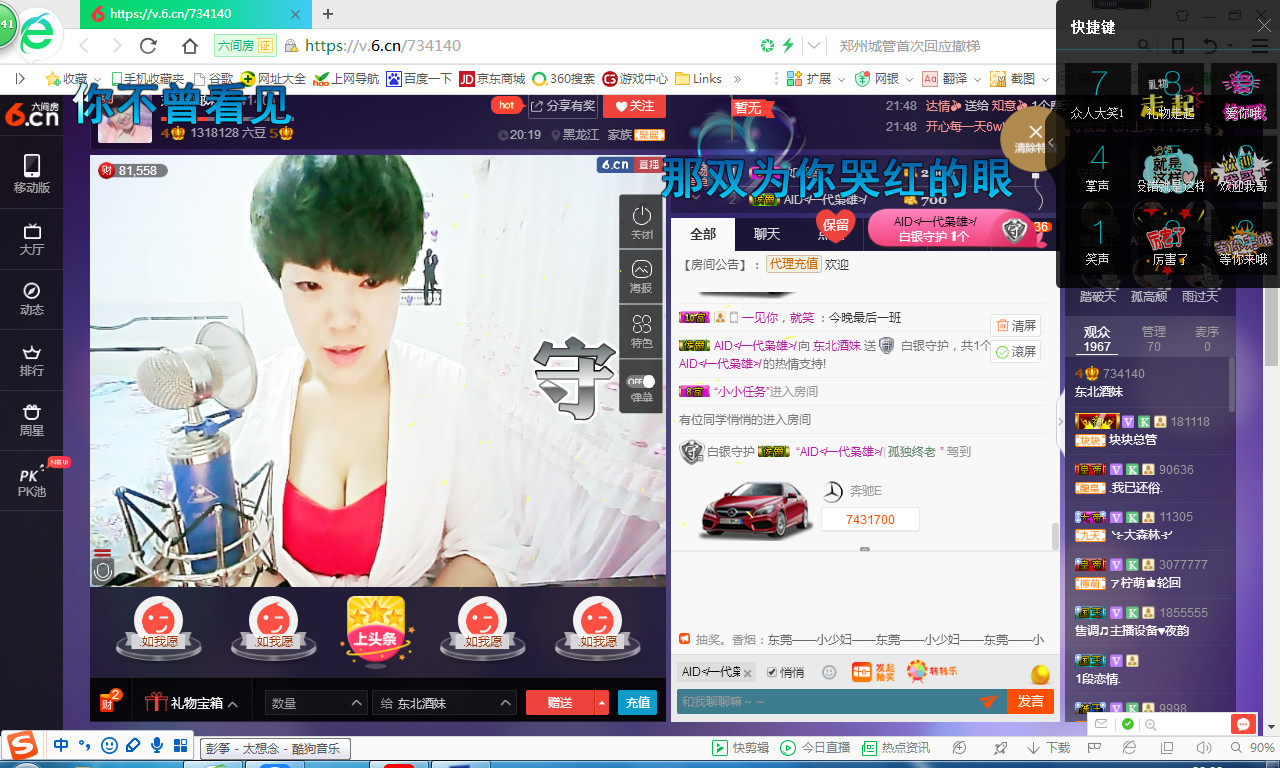Viewport: 1280px width, 768px height.
Task: Open gift recipient 东北酒味 dropdown
Action: click(x=444, y=703)
